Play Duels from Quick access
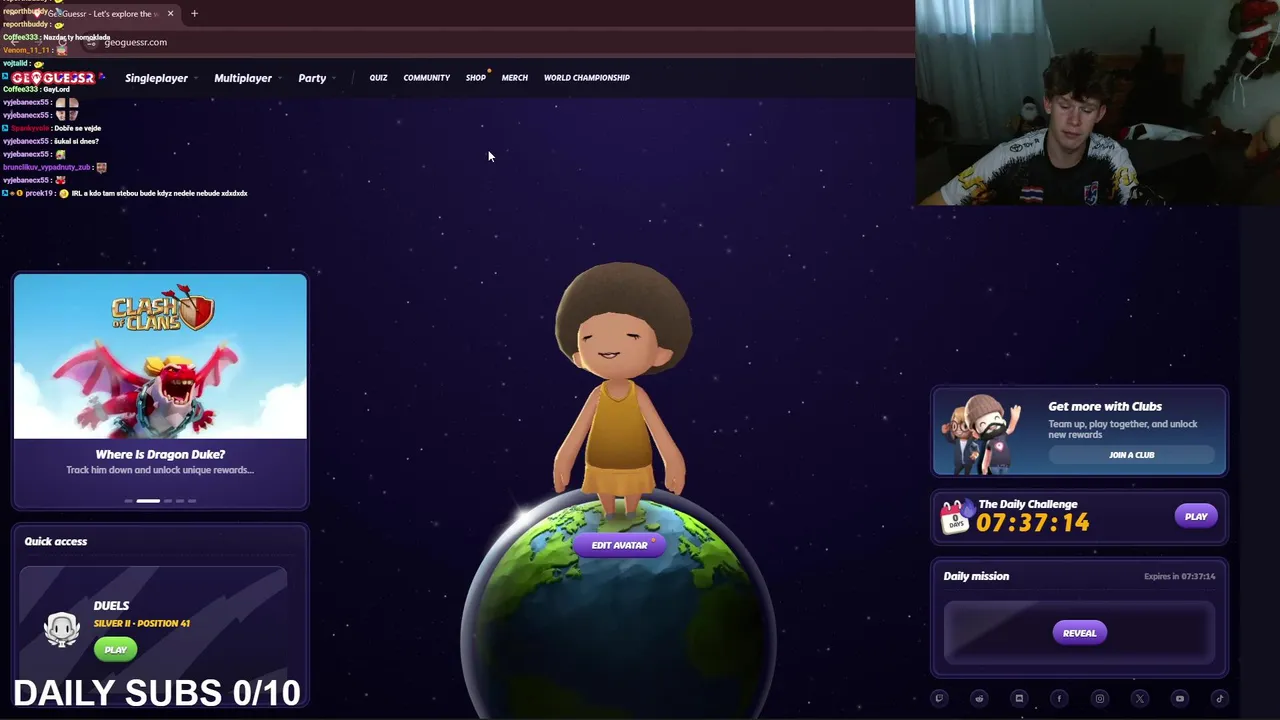This screenshot has height=720, width=1280. [x=116, y=650]
